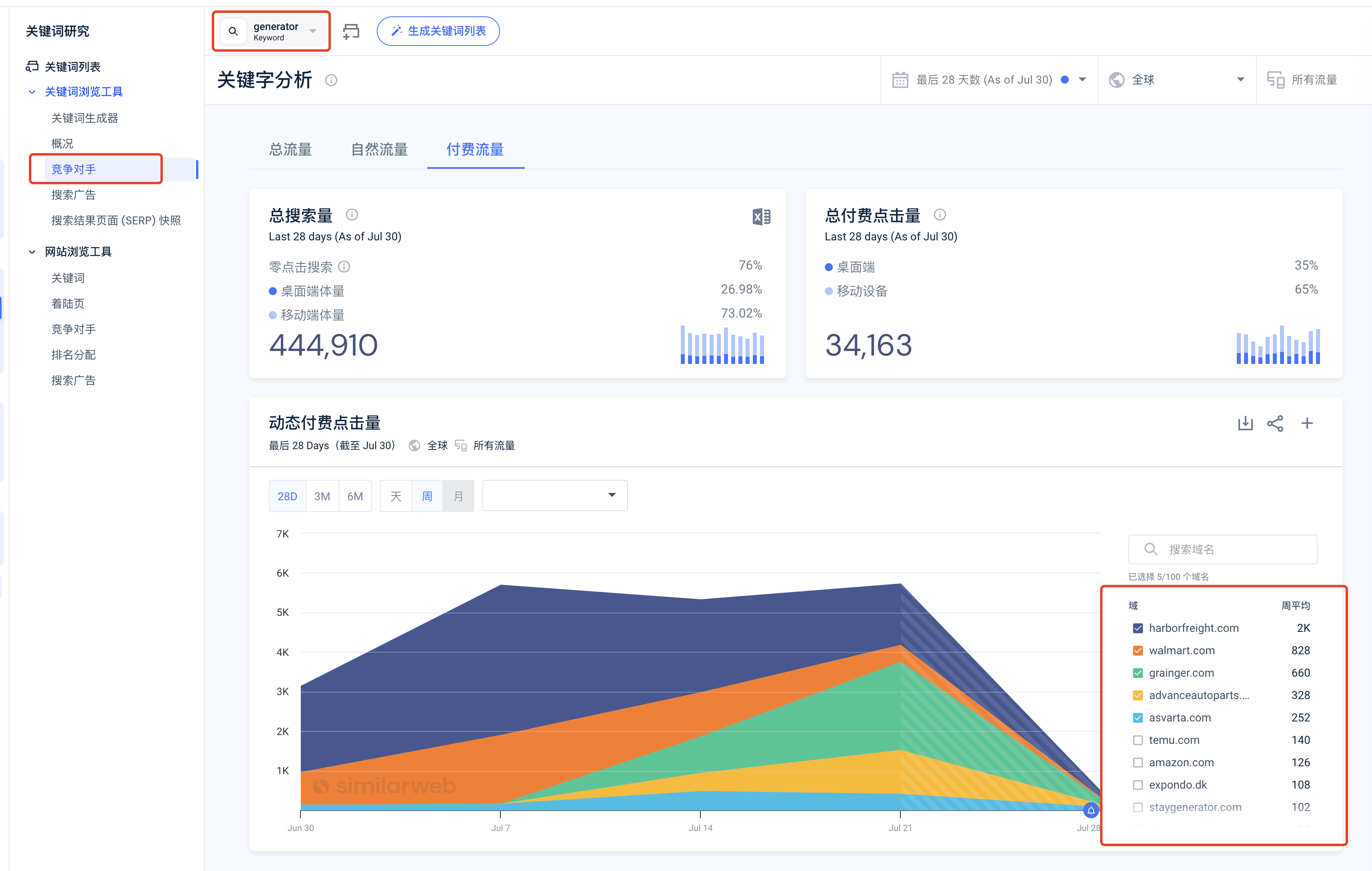Viewport: 1372px width, 871px height.
Task: Click 关键词列表 icon in sidebar
Action: tap(32, 67)
